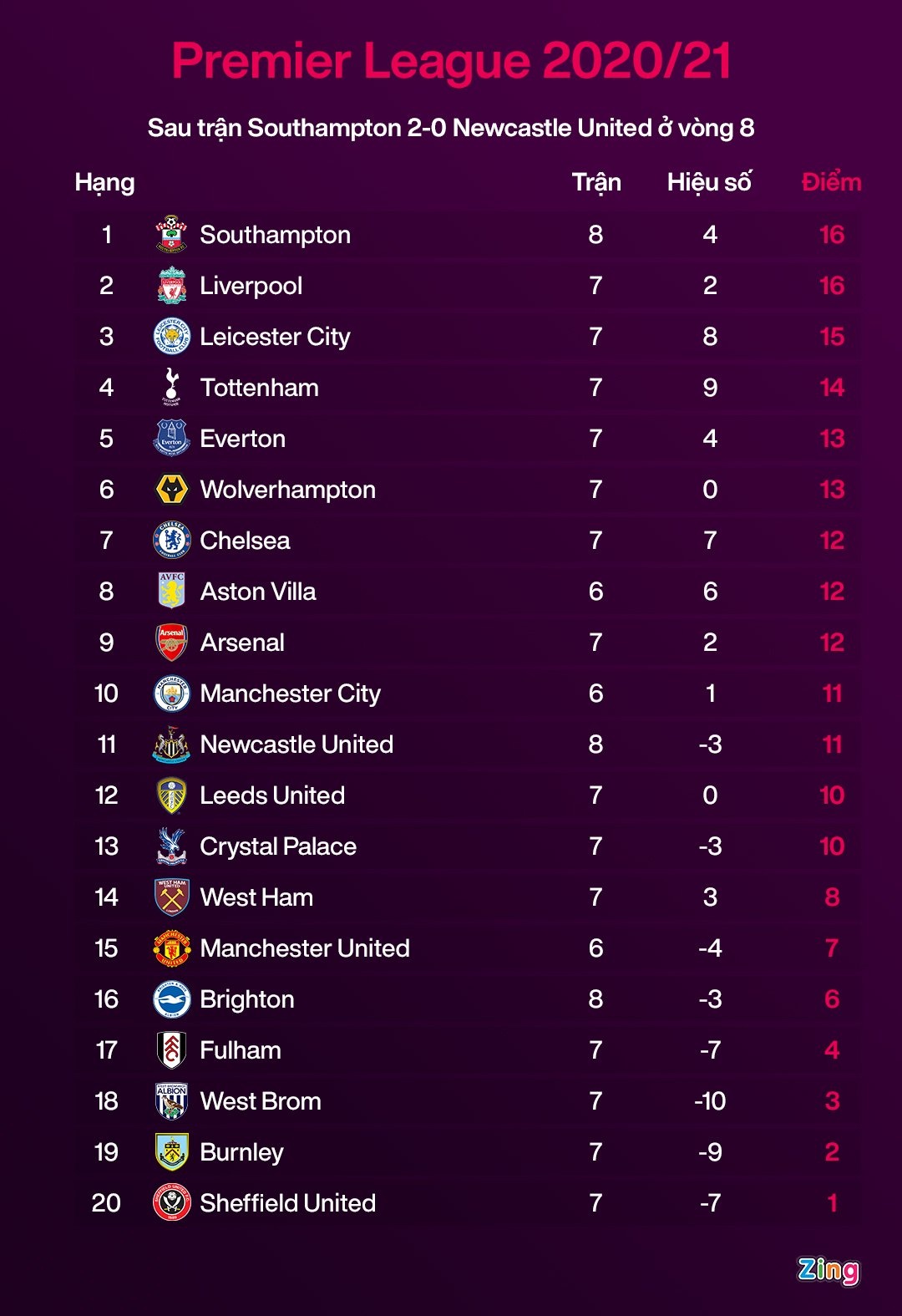Click the Liverpool club crest
902x1316 pixels.
pyautogui.click(x=172, y=286)
